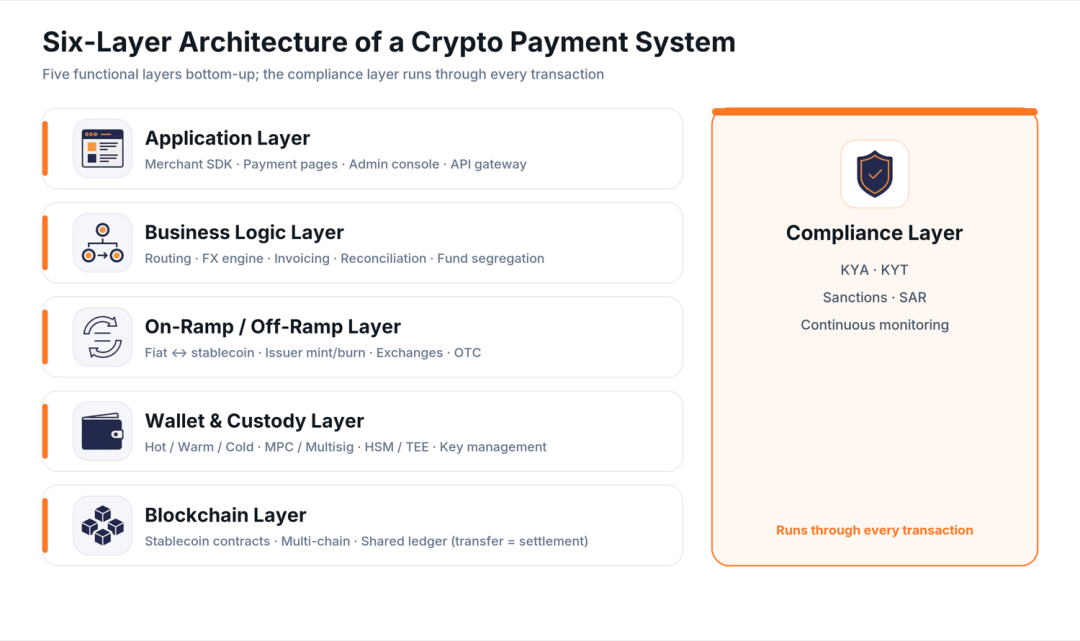1080x641 pixels.
Task: Click the 'KYA · KYT' text
Action: [x=874, y=270]
